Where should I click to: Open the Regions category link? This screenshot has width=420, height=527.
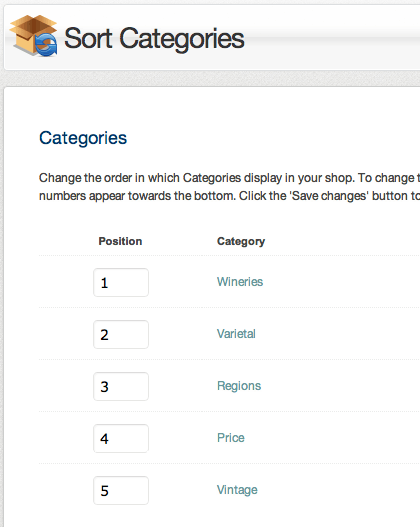tap(239, 386)
